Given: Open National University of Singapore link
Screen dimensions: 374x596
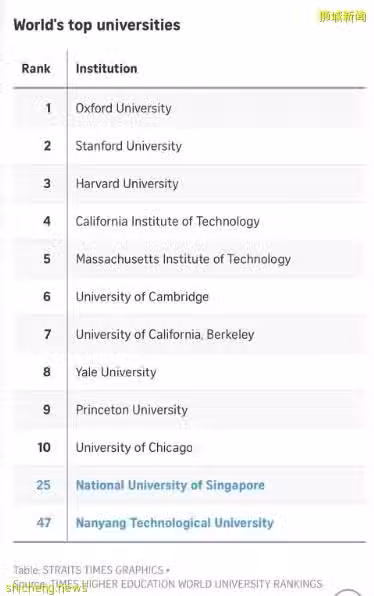Looking at the screenshot, I should [x=170, y=485].
